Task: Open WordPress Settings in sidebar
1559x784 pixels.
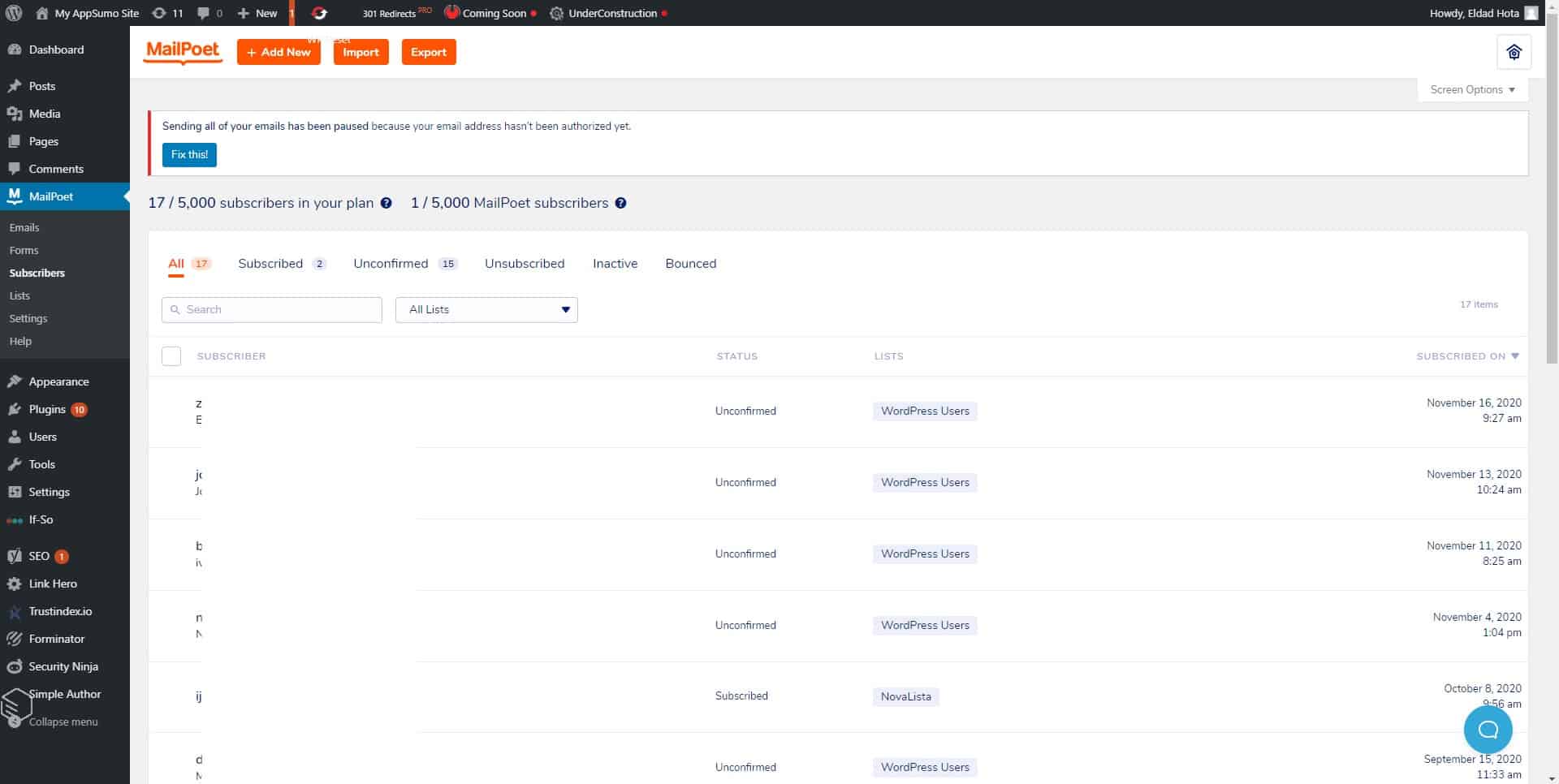Action: point(65,492)
